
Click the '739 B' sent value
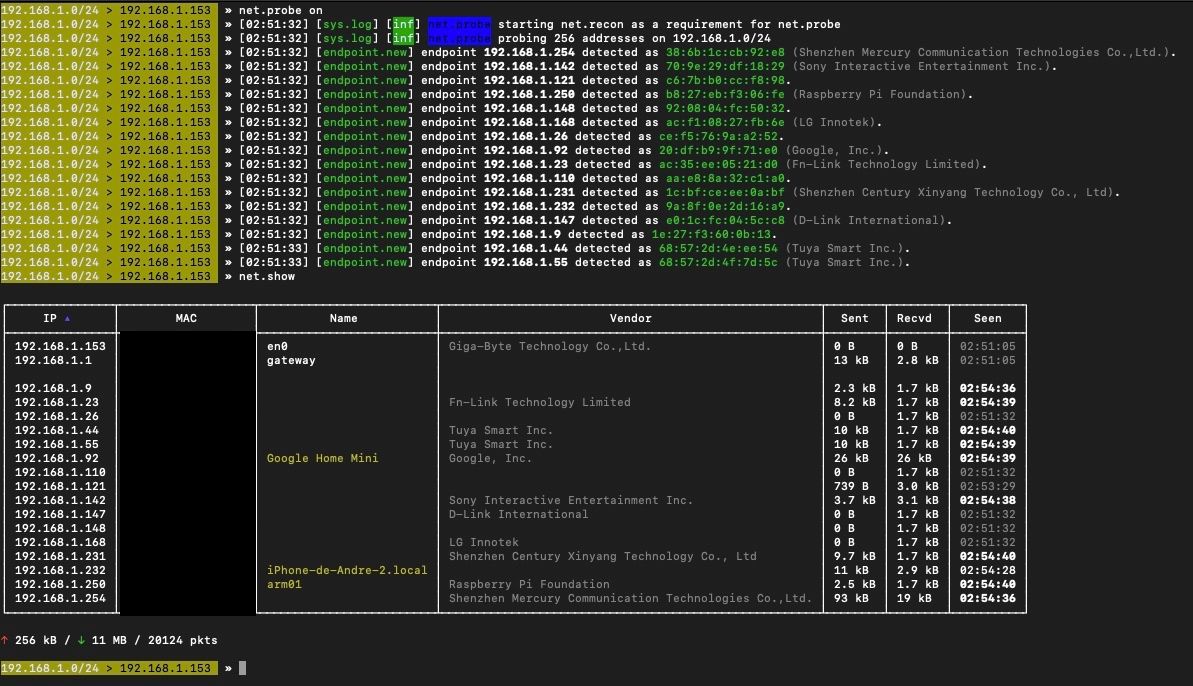[851, 487]
